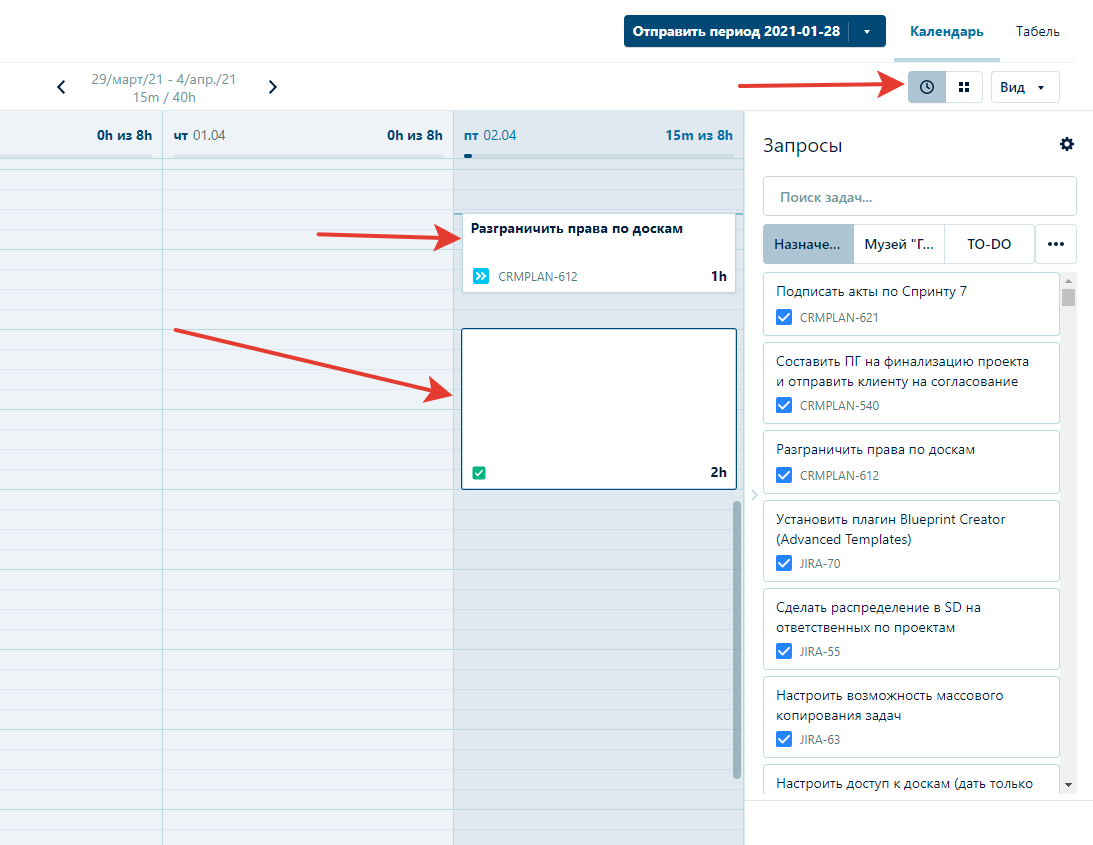Collapse the Запросы side panel chevron
1093x845 pixels.
tap(754, 494)
